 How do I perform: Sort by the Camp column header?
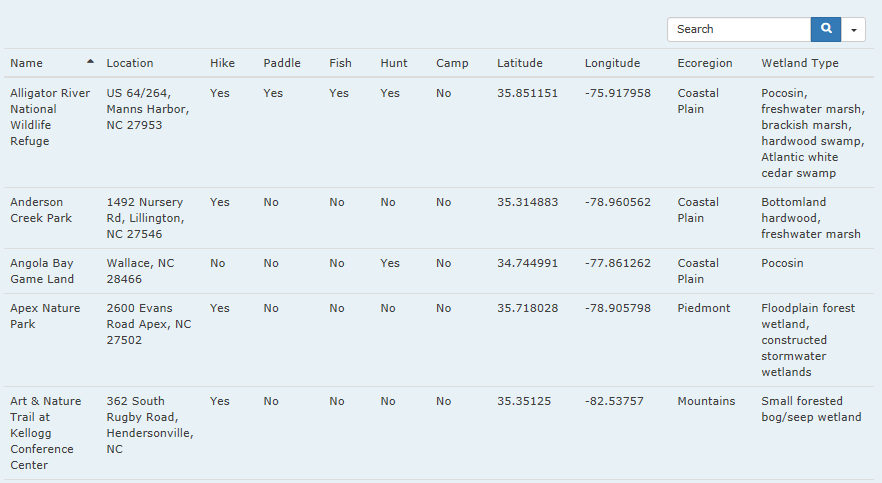tap(452, 63)
